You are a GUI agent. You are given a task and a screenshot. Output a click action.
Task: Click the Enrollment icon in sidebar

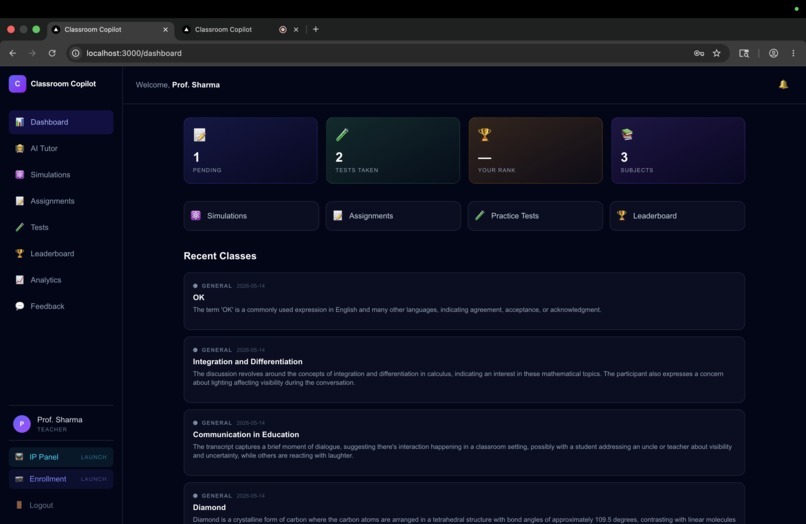[19, 479]
